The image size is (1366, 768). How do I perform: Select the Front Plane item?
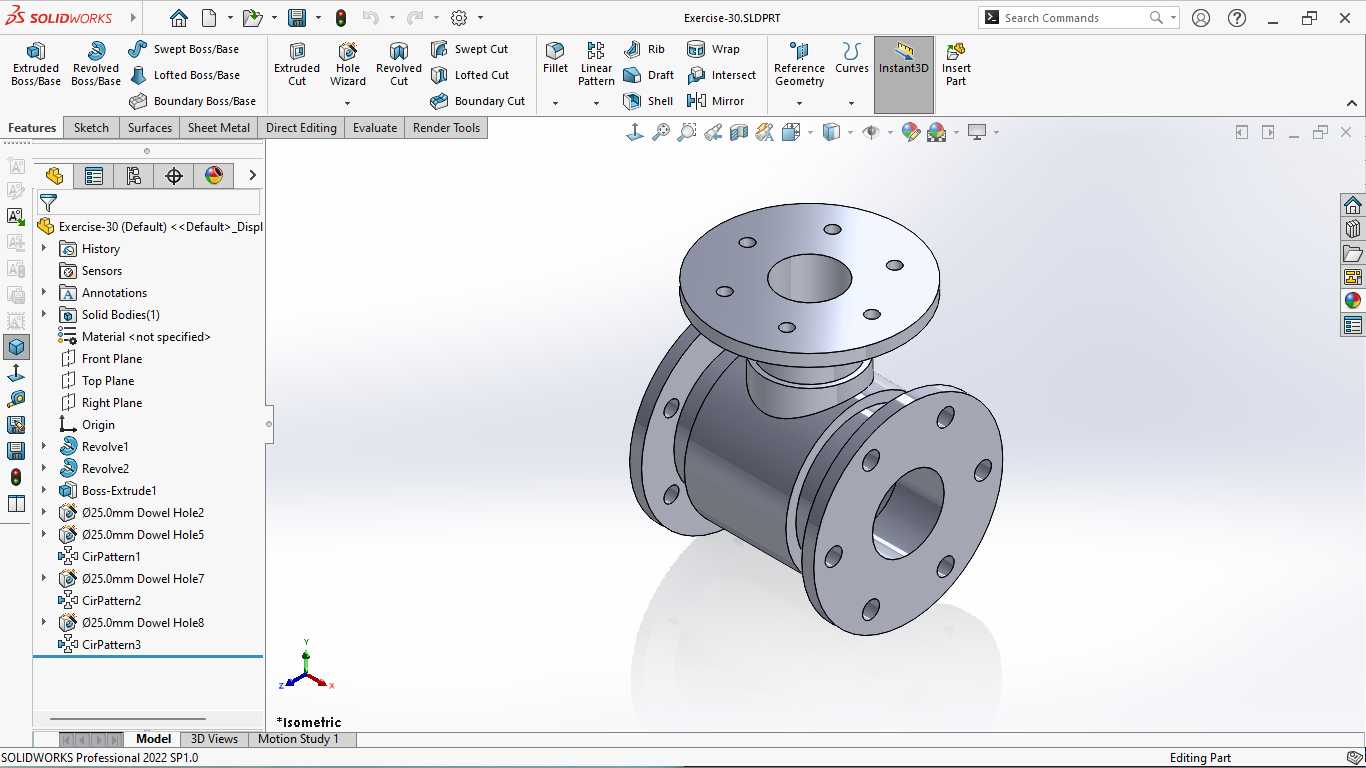tap(102, 359)
